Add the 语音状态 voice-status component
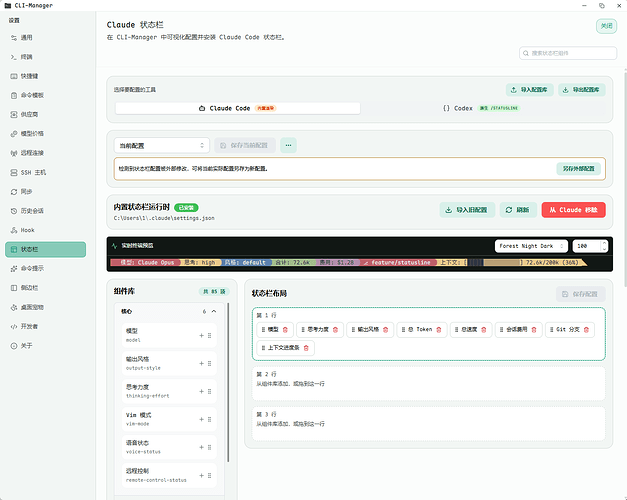The image size is (627, 500). pyautogui.click(x=202, y=448)
